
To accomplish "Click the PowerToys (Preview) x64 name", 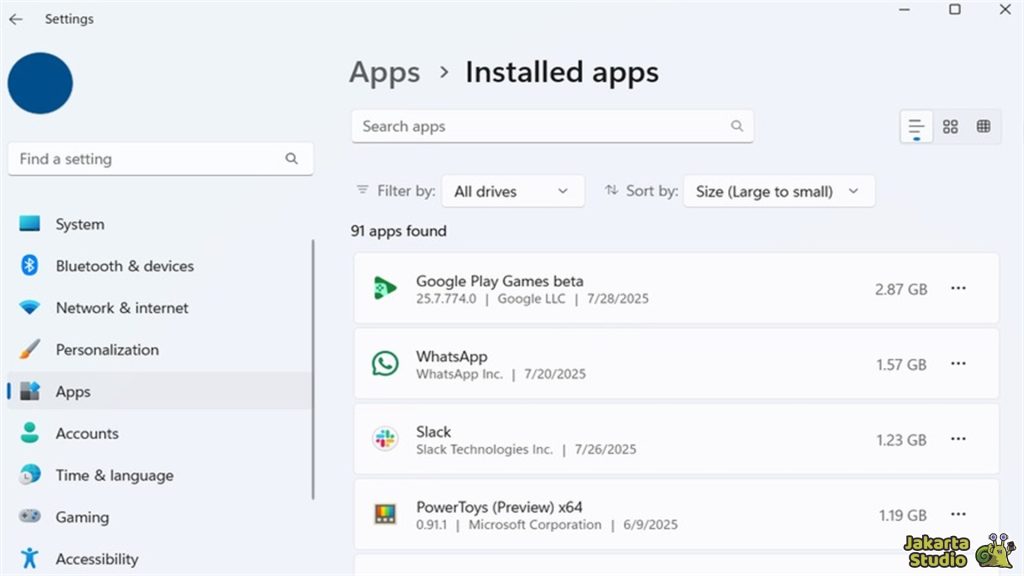I will [499, 507].
